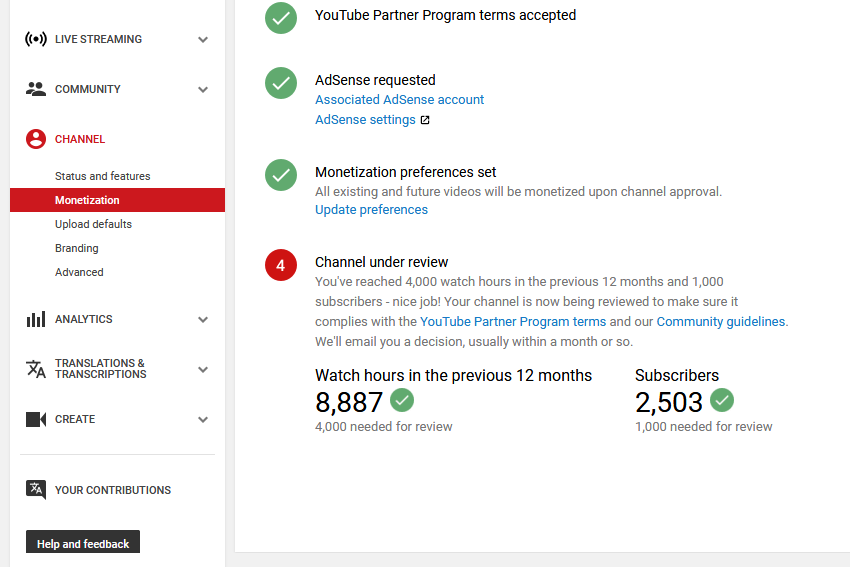850x567 pixels.
Task: Open Community guidelines link
Action: [720, 321]
